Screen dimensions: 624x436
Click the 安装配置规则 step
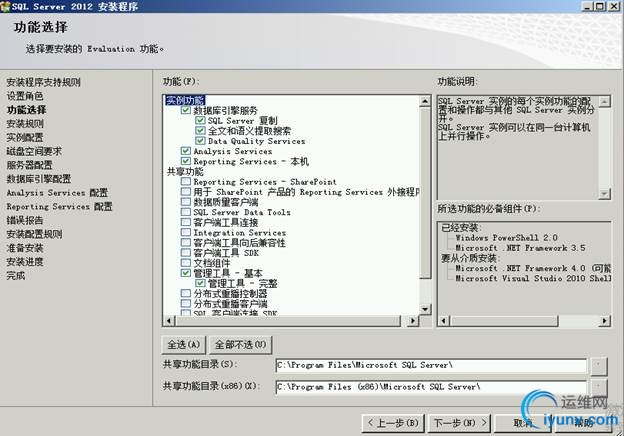(34, 234)
